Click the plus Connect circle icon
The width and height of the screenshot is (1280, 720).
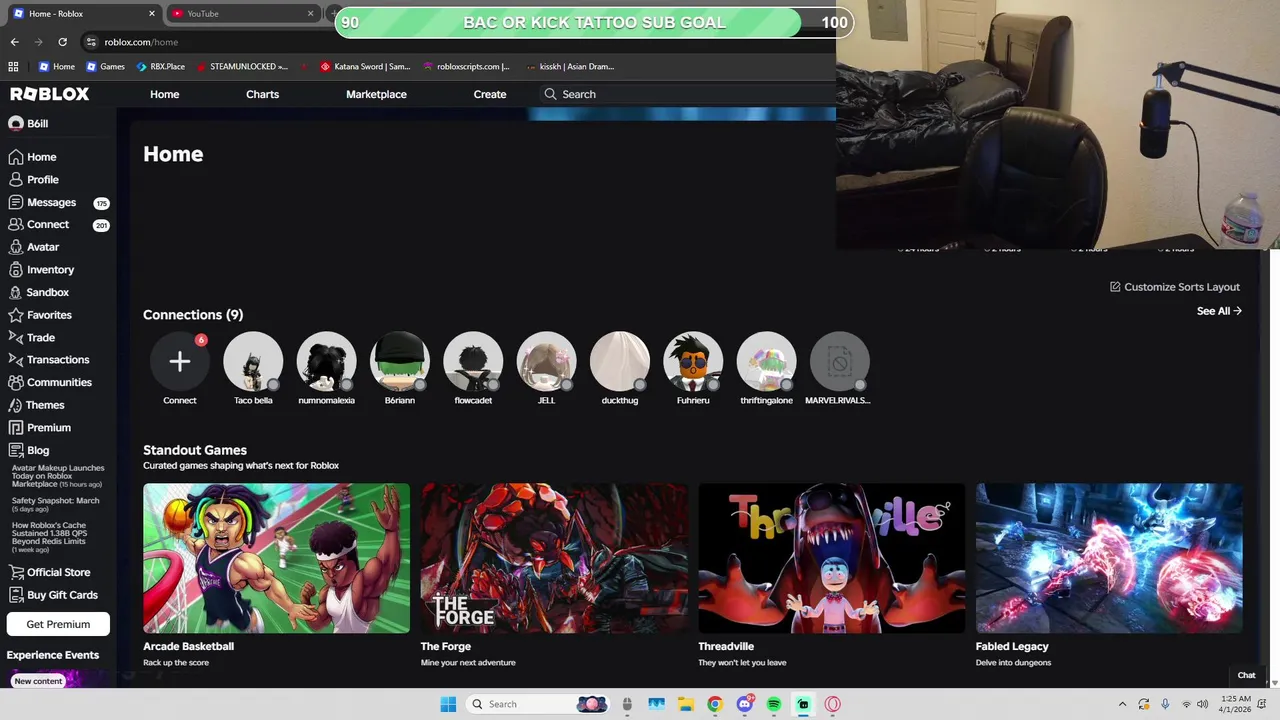tap(180, 361)
